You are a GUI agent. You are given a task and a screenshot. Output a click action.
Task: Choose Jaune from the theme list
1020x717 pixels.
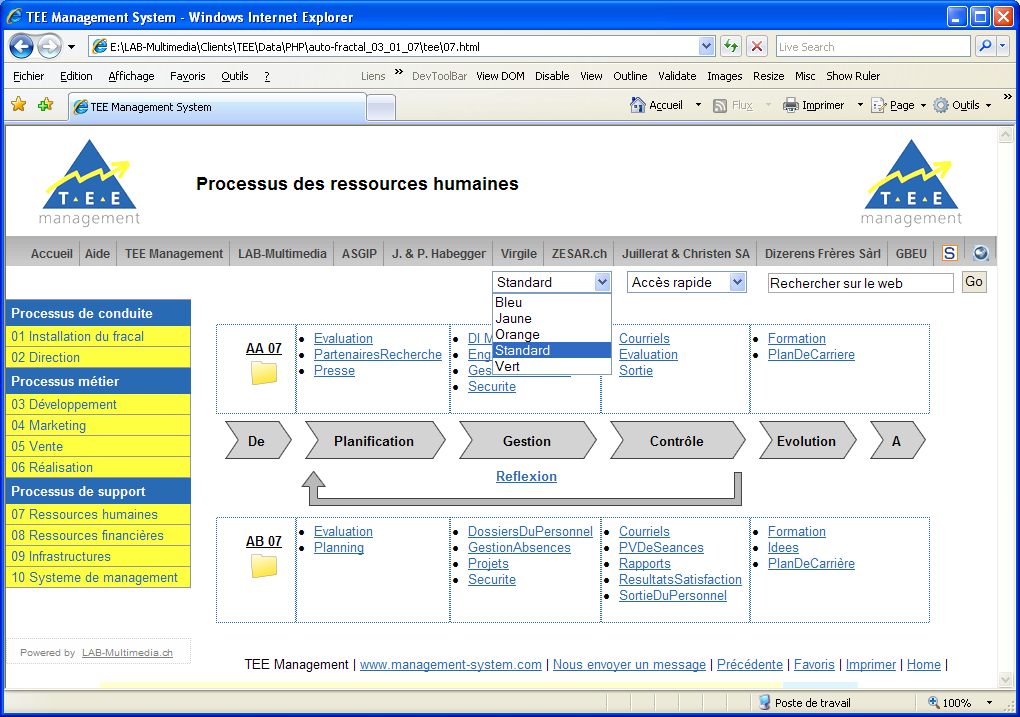(x=552, y=318)
